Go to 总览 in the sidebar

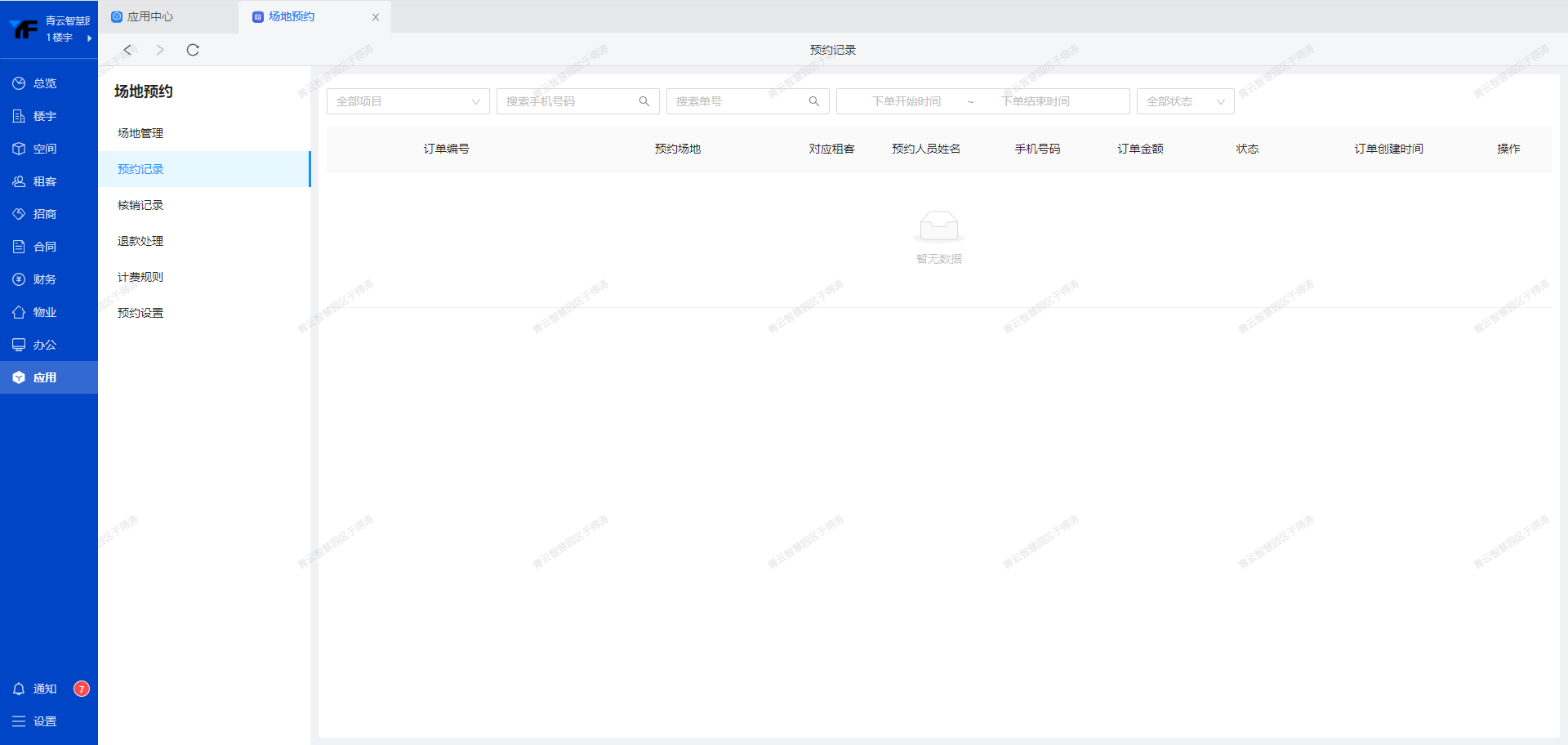click(45, 83)
